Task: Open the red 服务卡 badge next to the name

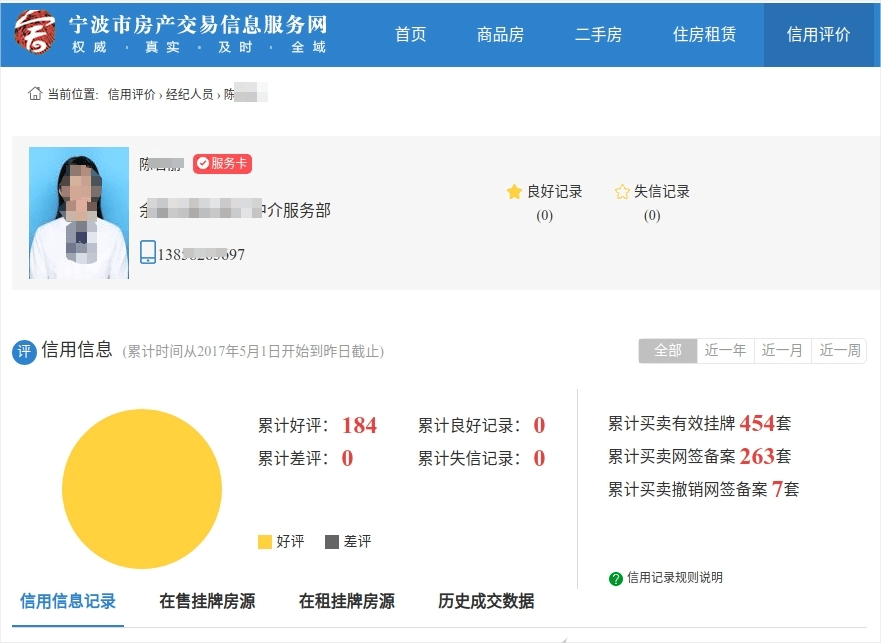Action: tap(221, 163)
